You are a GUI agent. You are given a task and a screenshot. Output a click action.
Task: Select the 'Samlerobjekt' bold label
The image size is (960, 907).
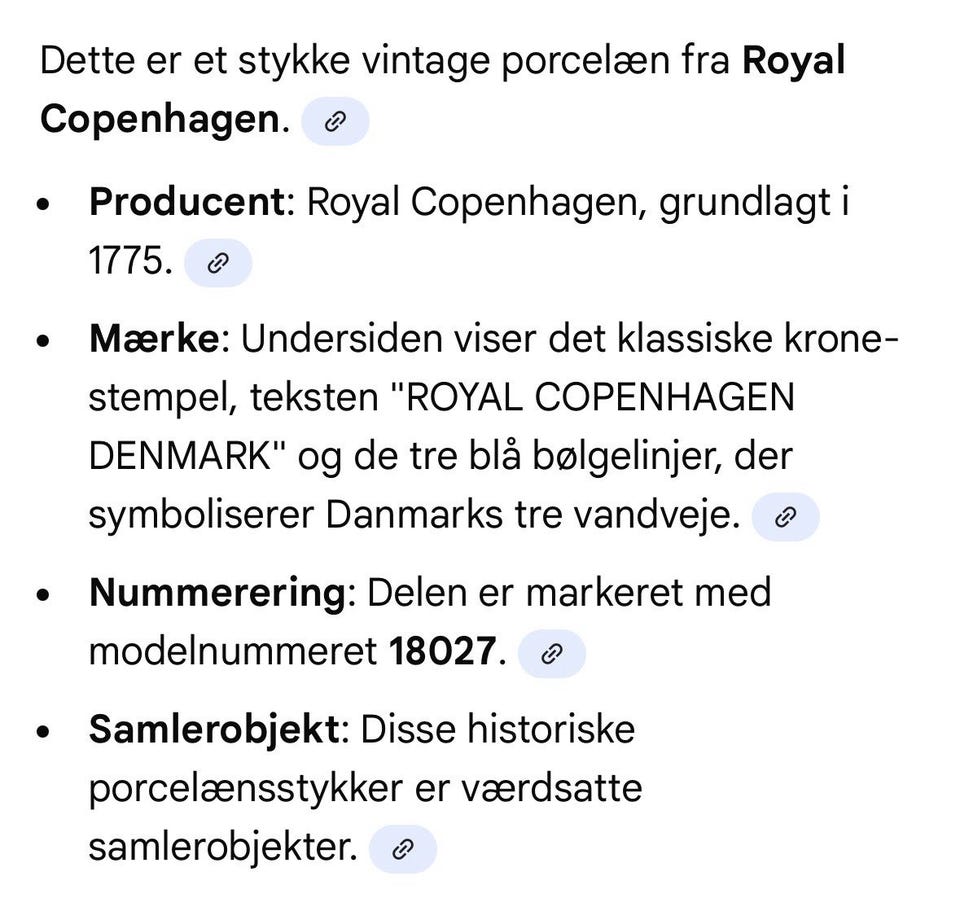[x=214, y=729]
